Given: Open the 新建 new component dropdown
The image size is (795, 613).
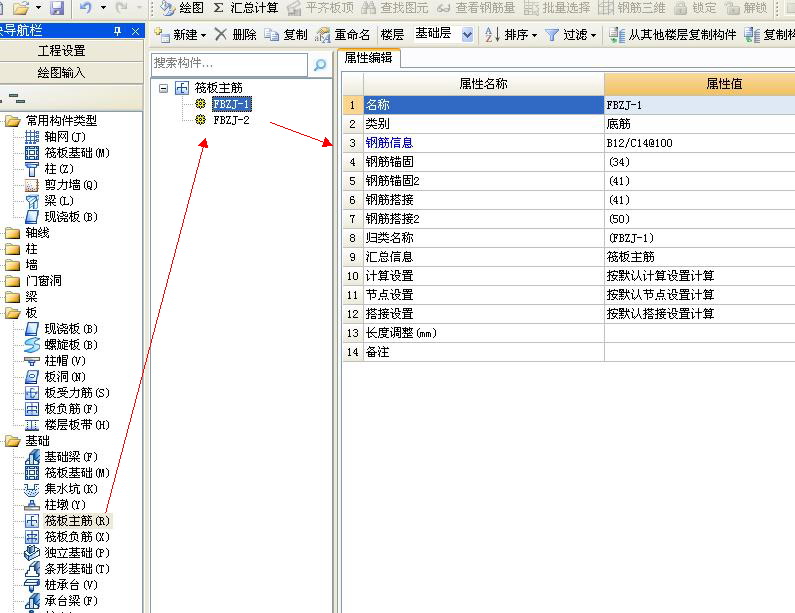Looking at the screenshot, I should [x=203, y=35].
